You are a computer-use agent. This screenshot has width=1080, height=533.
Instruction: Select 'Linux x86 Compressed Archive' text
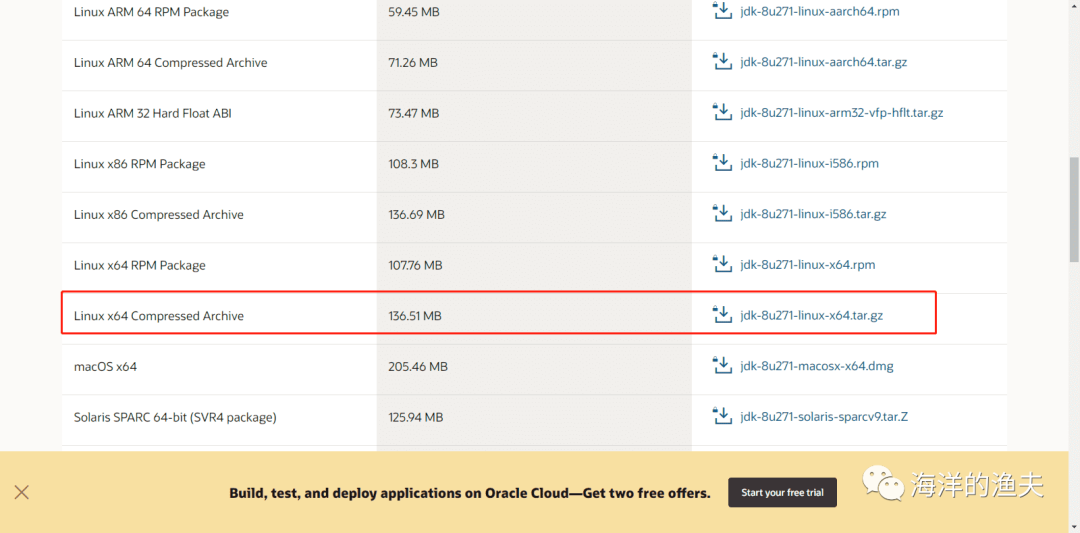click(x=158, y=215)
